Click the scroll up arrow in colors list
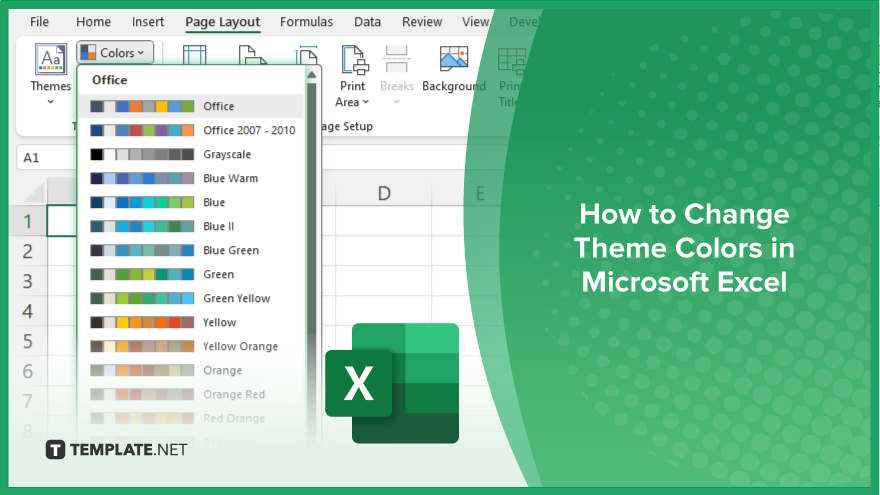The height and width of the screenshot is (495, 880). [x=311, y=75]
